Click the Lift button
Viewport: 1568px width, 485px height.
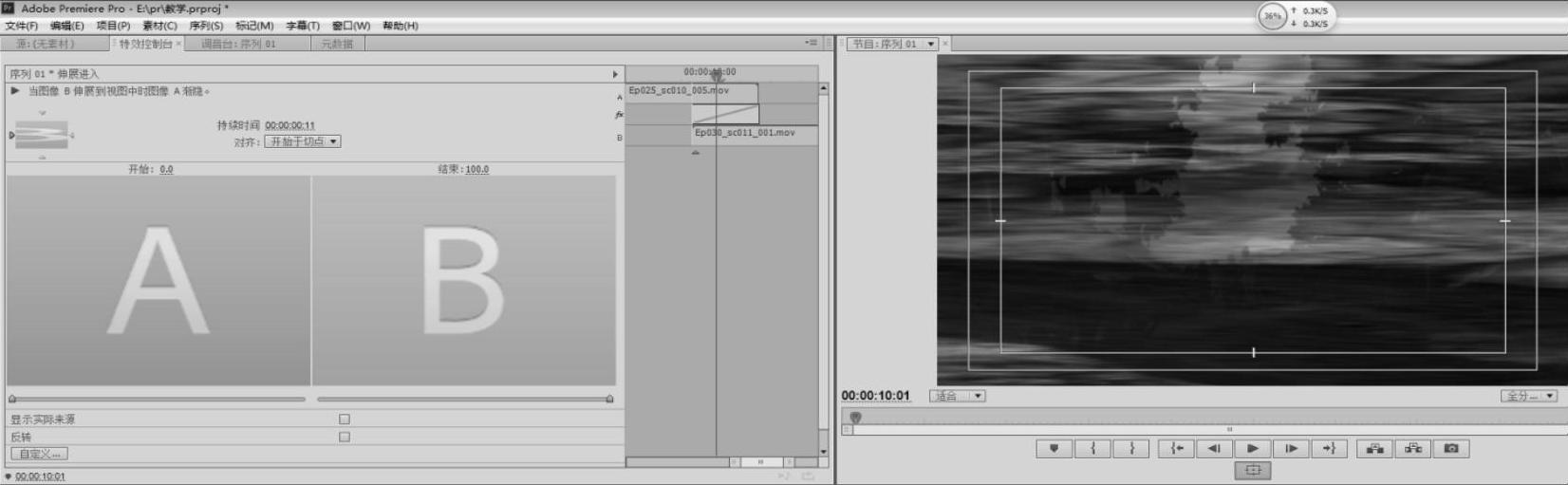coord(1374,449)
